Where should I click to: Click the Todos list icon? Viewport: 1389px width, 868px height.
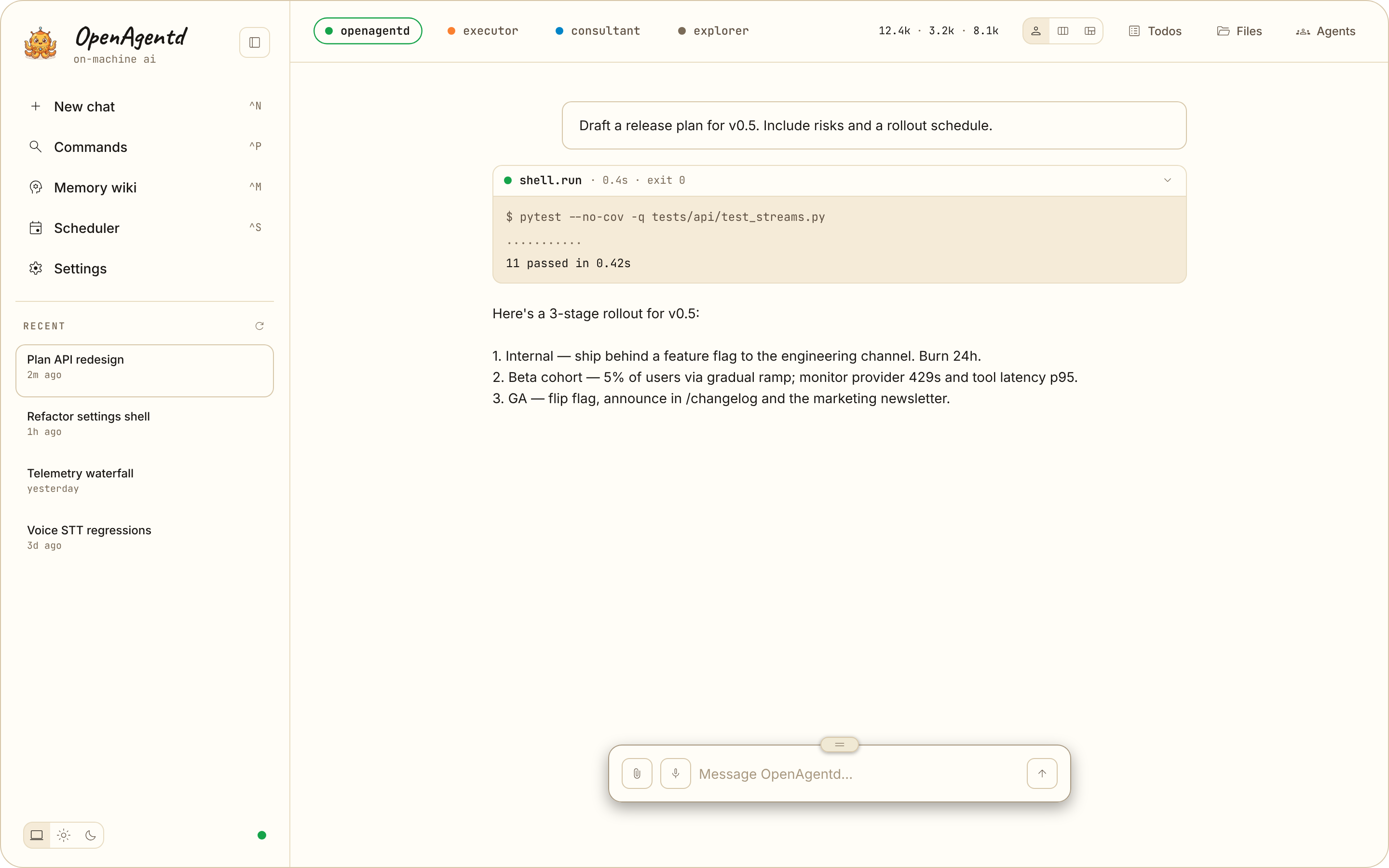click(1134, 31)
